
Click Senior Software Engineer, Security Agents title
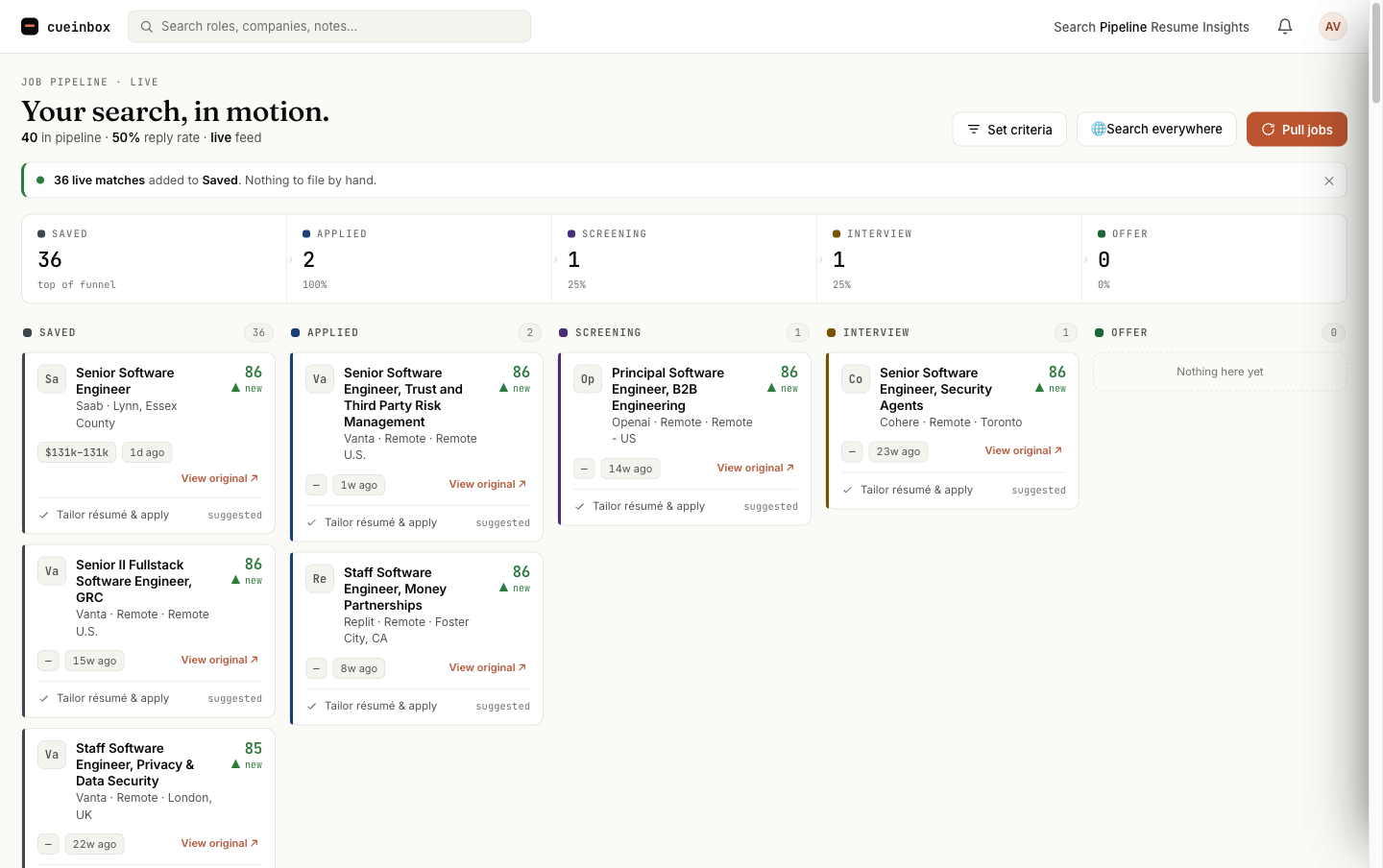click(x=936, y=389)
